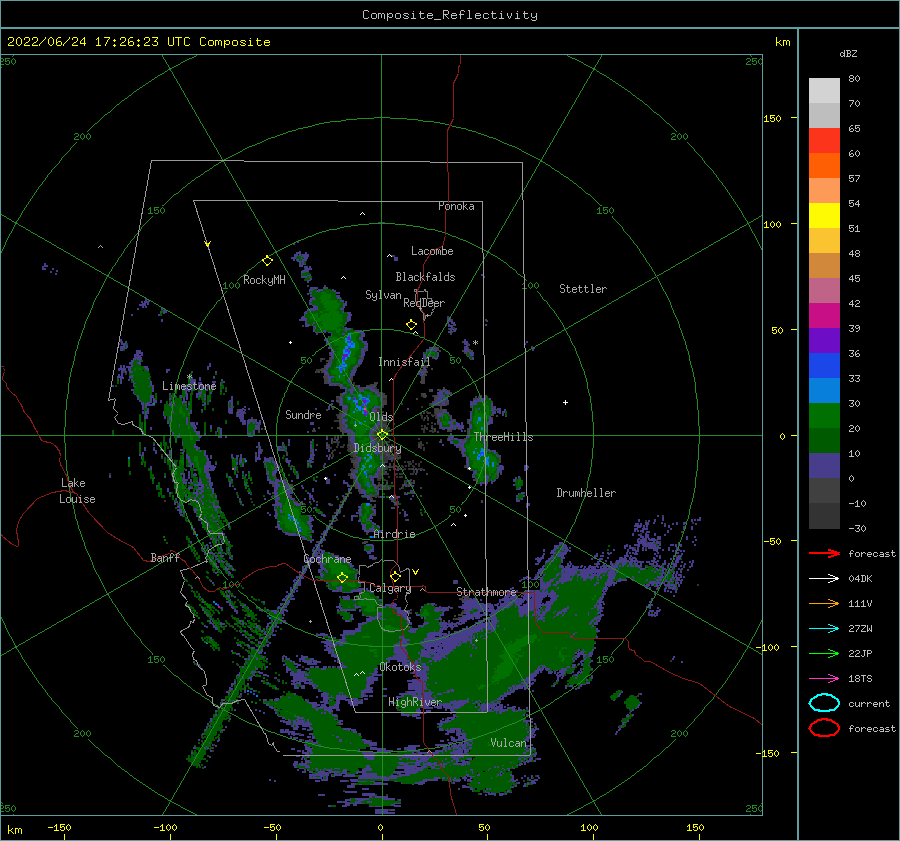The width and height of the screenshot is (900, 841).
Task: Click the Banff label
Action: 165,557
